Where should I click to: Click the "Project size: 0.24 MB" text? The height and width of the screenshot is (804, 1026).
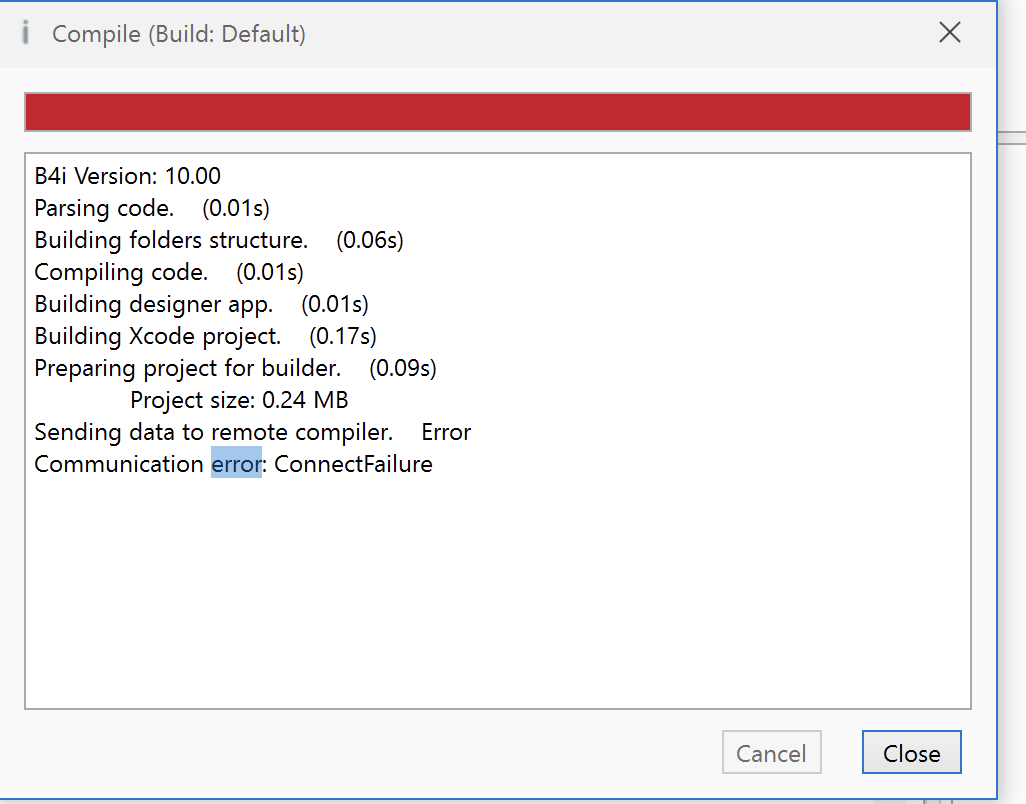coord(239,400)
